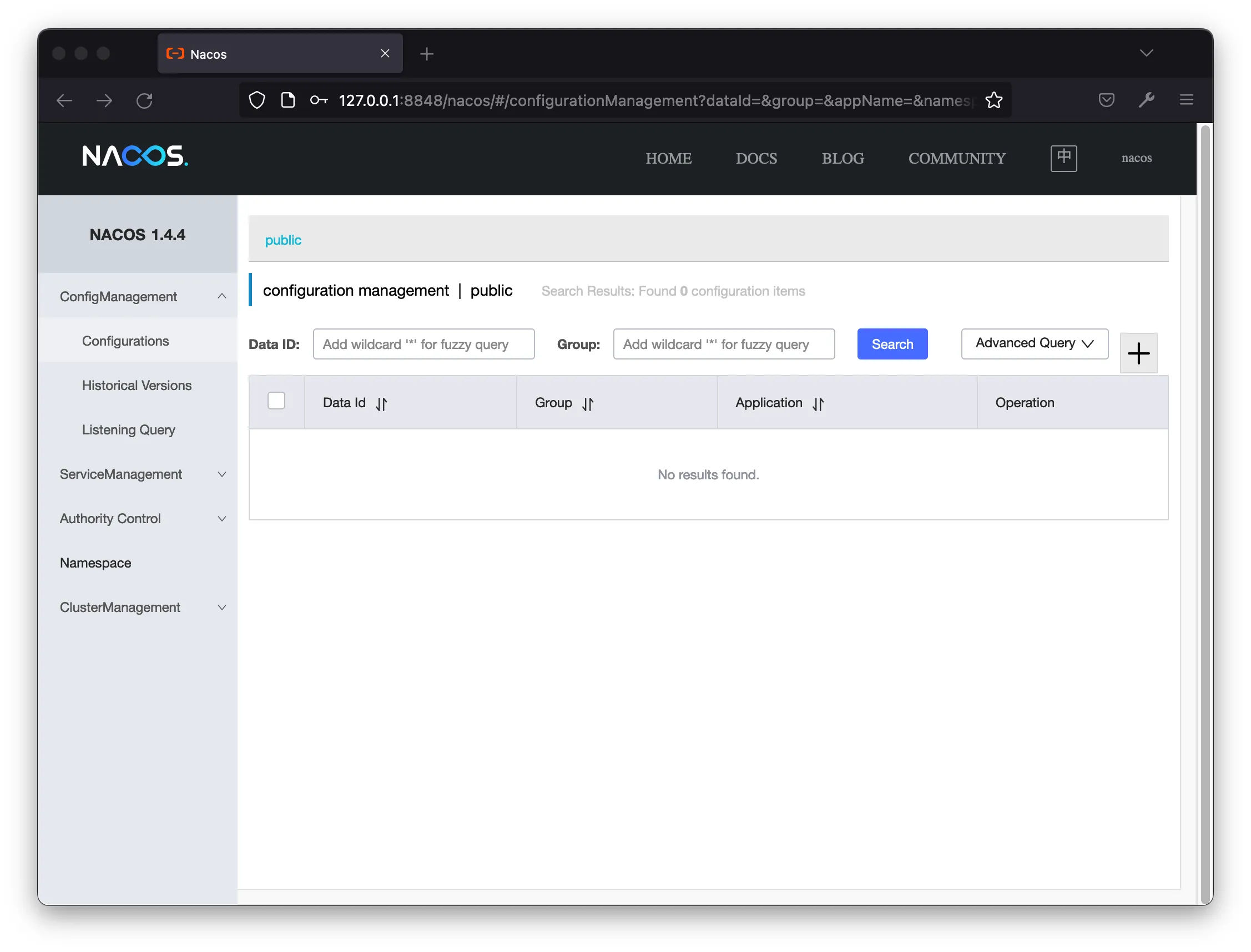Screen dimensions: 1251x952
Task: Open saved password key icon
Action: [319, 100]
